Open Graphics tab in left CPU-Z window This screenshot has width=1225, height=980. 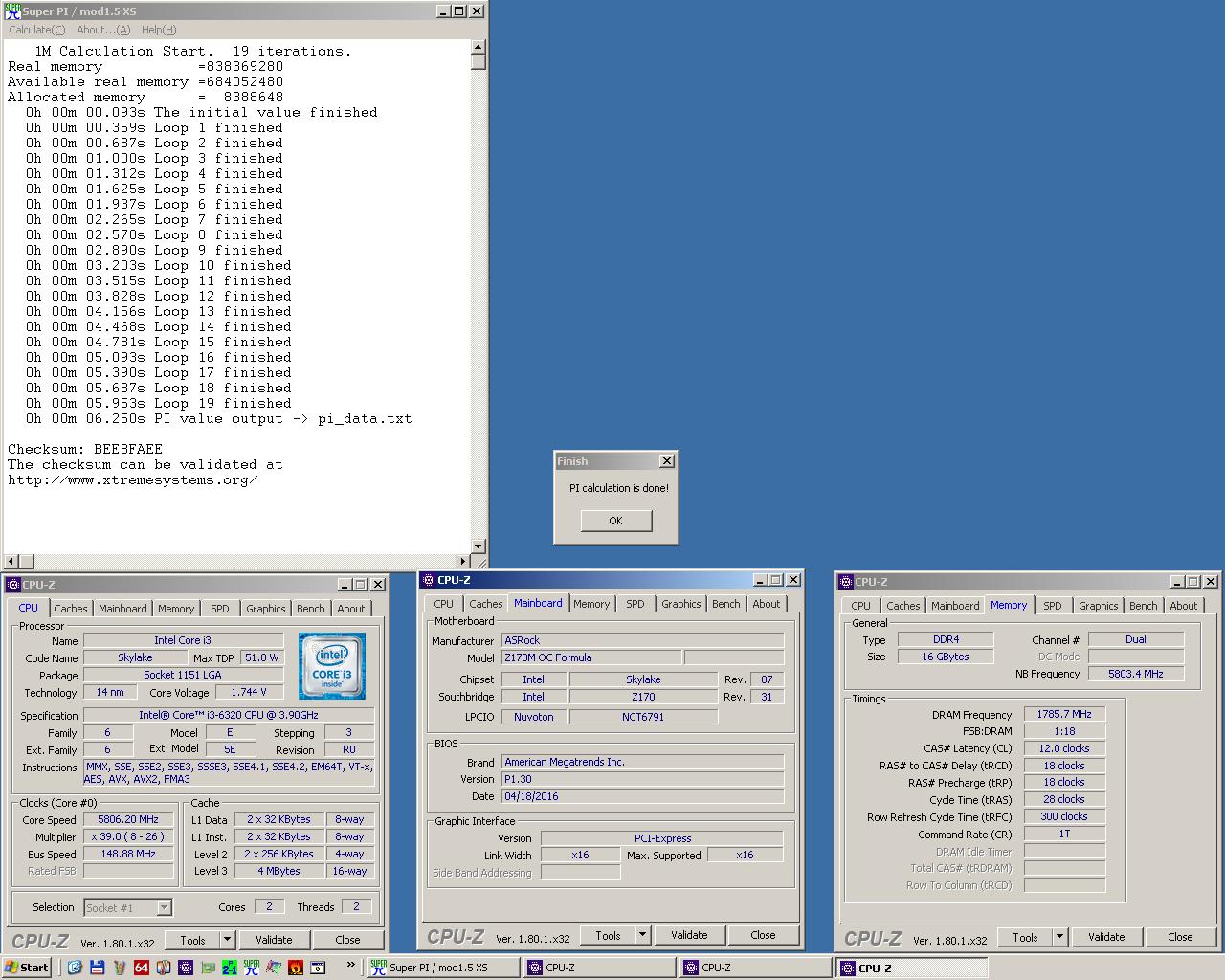(x=265, y=609)
